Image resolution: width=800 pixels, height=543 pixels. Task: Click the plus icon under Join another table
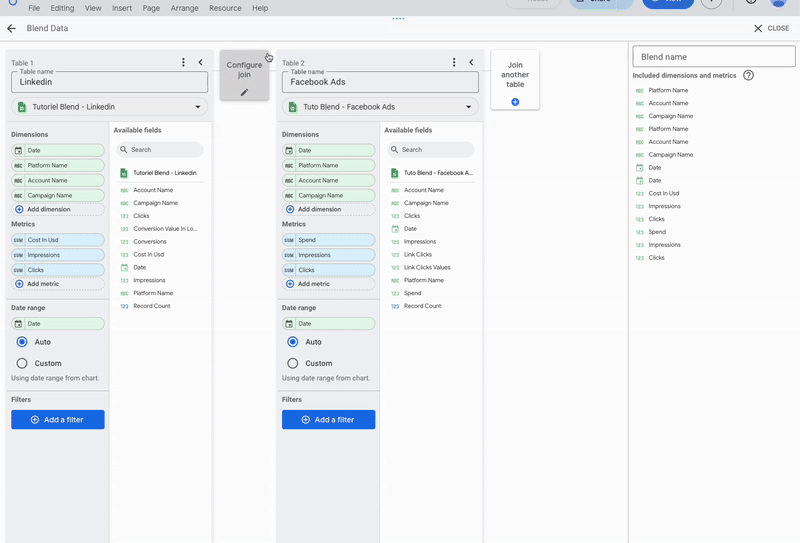515,102
